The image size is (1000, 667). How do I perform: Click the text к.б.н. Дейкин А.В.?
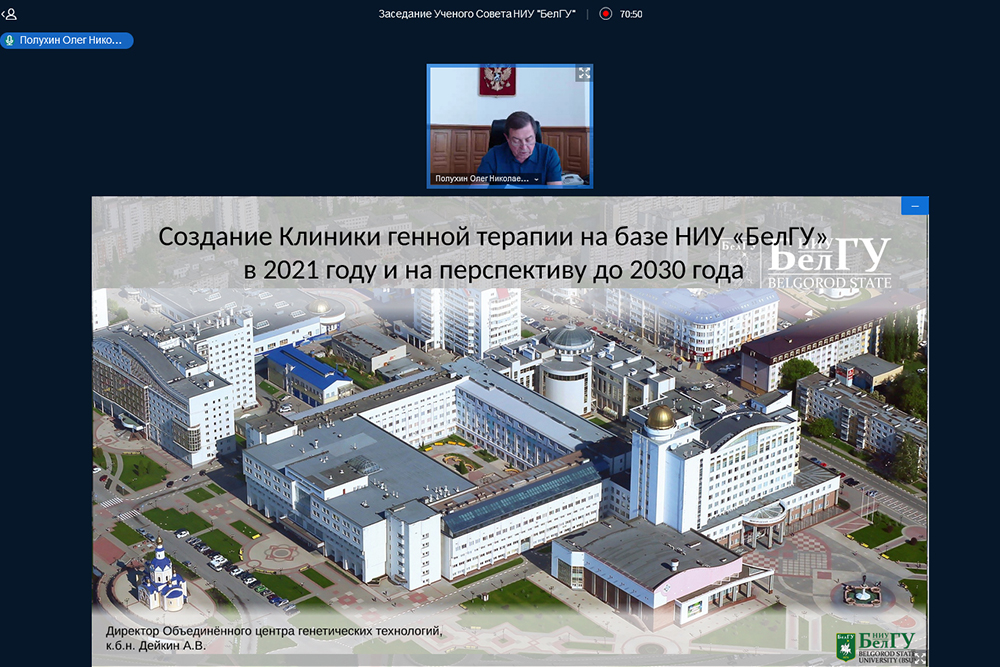click(156, 645)
